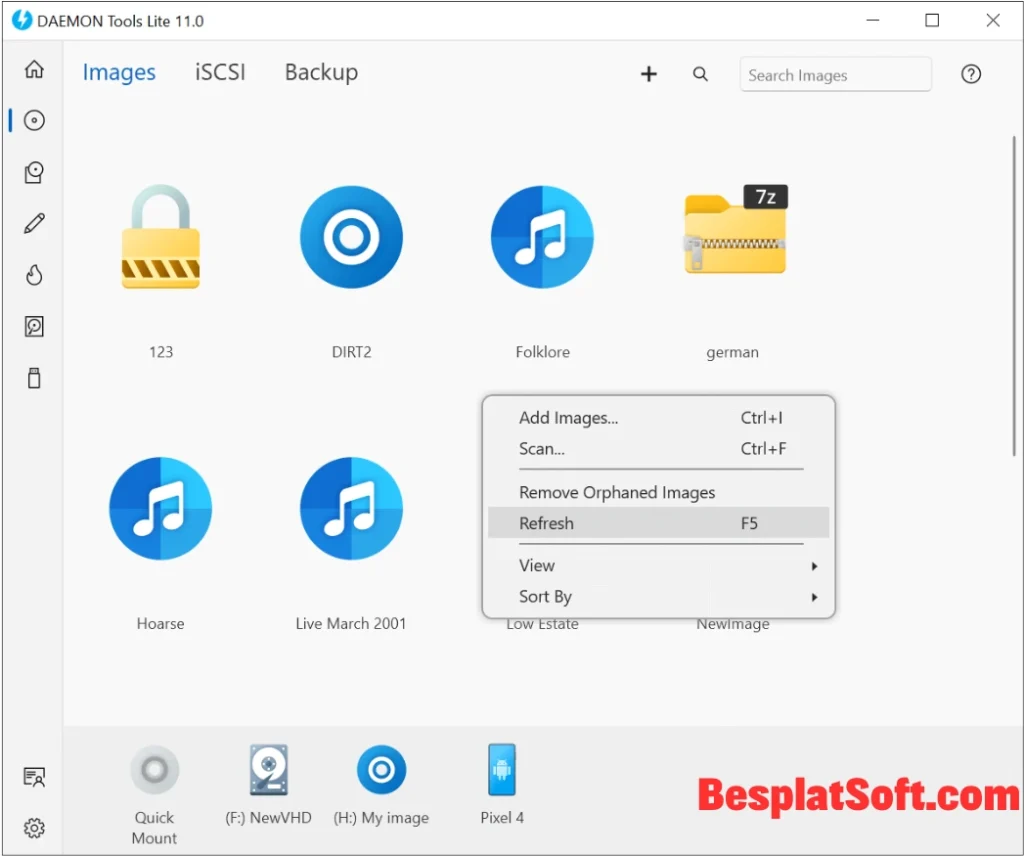This screenshot has width=1024, height=856.
Task: Select the Burn flame icon in the sidebar
Action: (34, 275)
